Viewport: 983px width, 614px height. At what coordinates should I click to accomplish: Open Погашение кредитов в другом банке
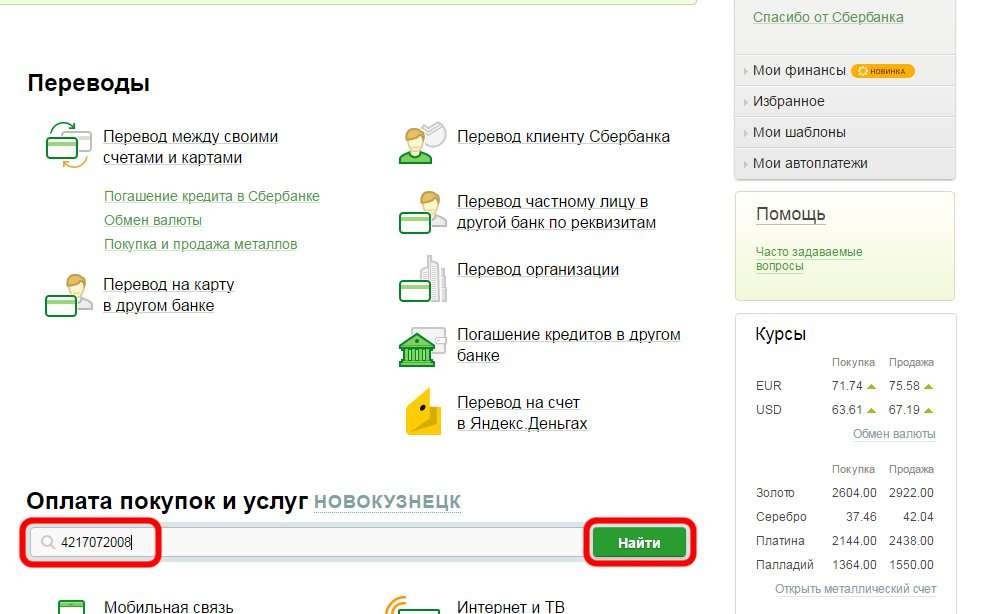point(569,345)
